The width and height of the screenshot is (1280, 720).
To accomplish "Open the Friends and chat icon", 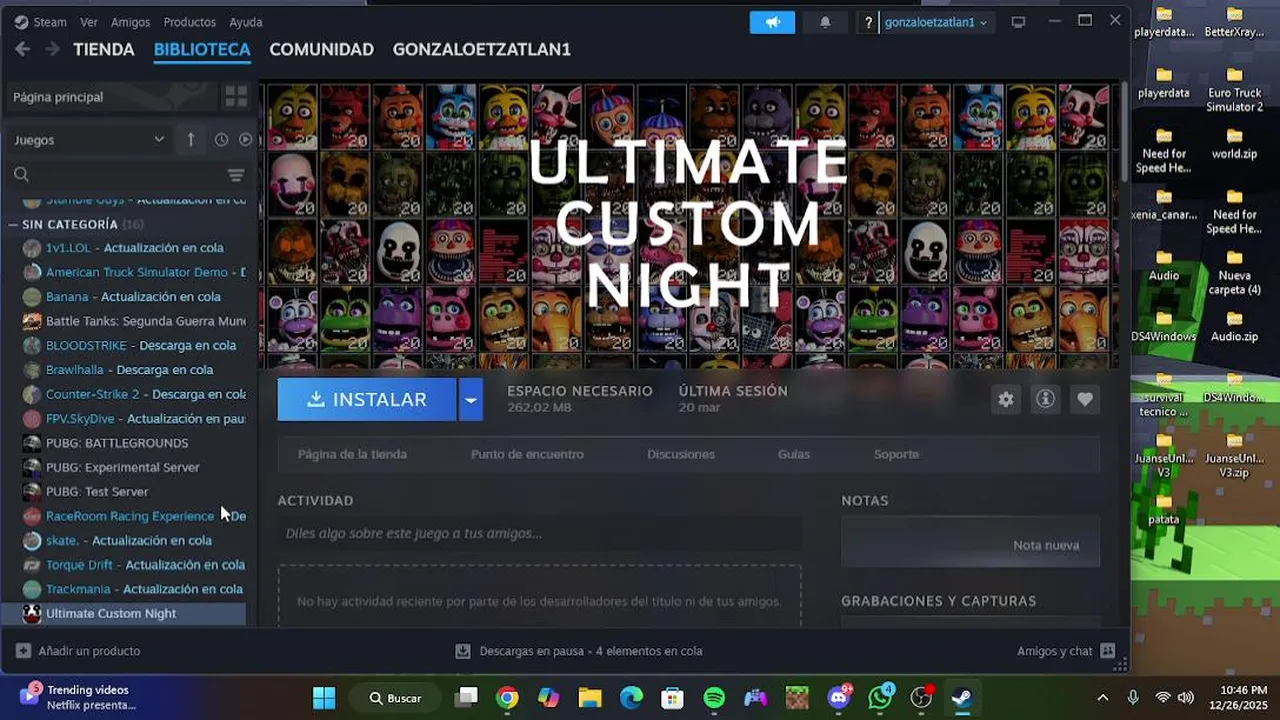I will (1108, 651).
